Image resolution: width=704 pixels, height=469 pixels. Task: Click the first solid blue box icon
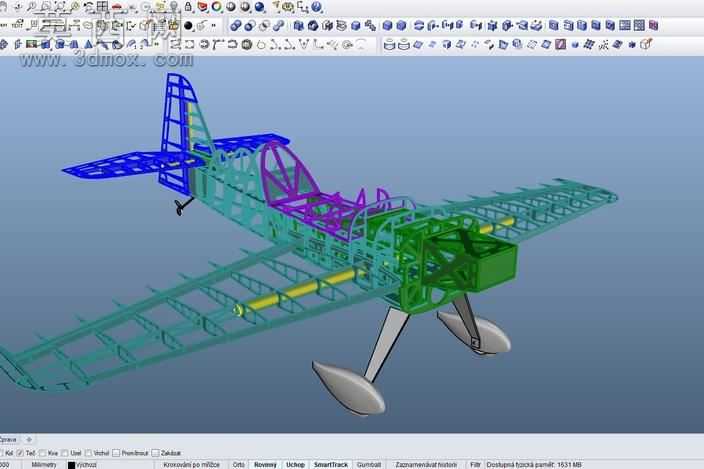click(387, 26)
